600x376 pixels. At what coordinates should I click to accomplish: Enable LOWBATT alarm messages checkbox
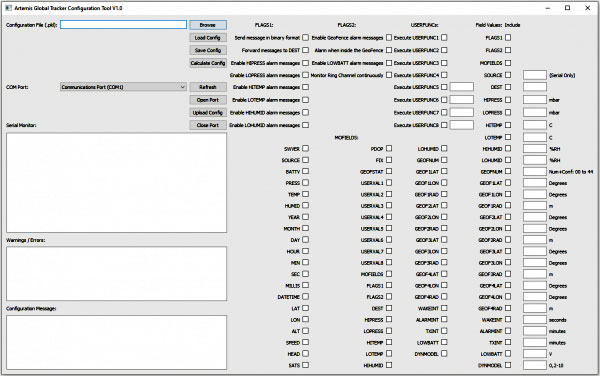coord(389,63)
